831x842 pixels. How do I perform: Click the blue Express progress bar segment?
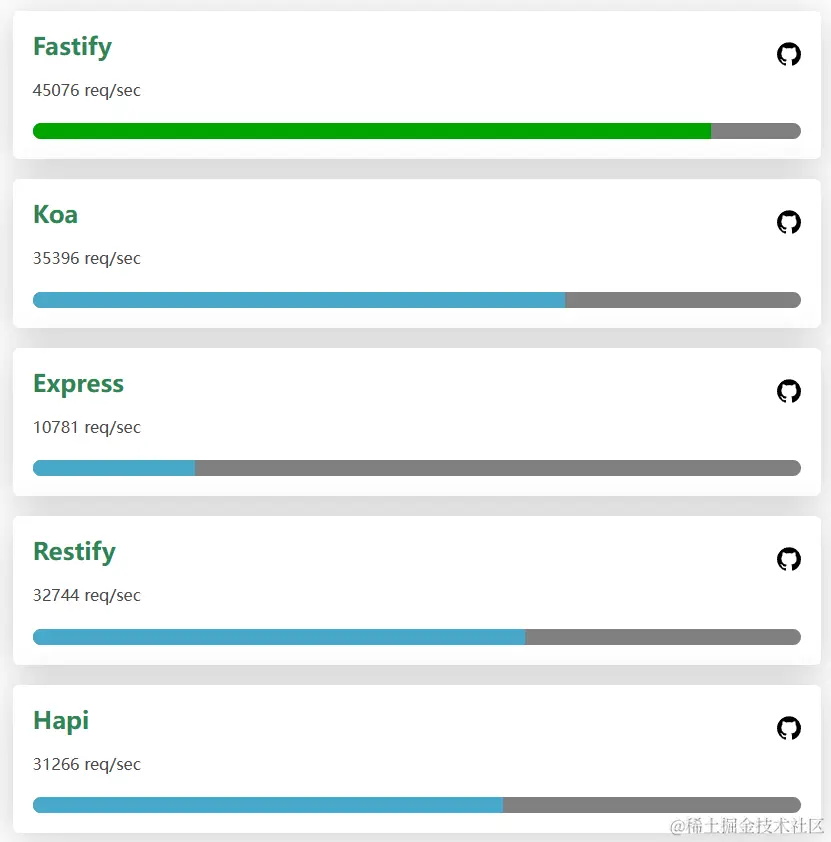point(114,468)
